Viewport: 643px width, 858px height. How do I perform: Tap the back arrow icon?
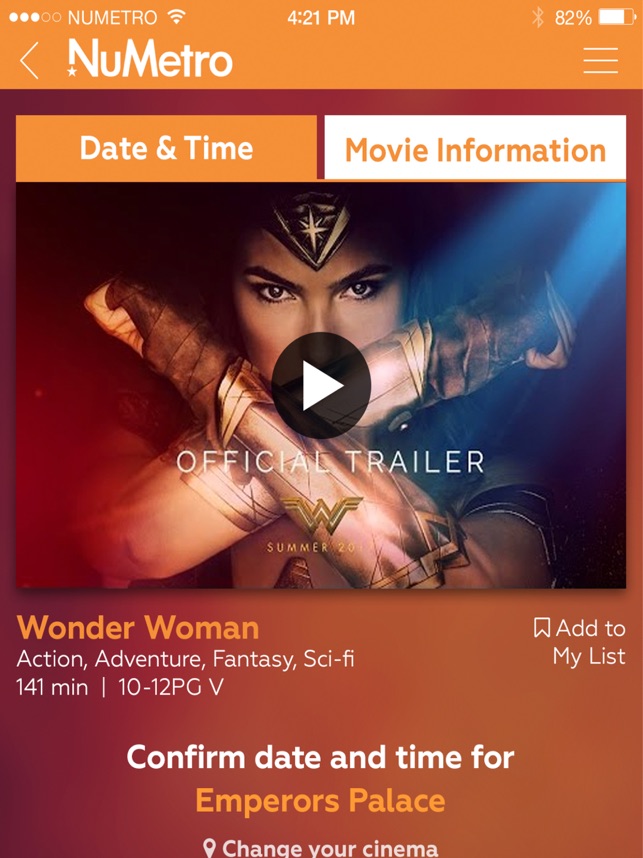tap(30, 60)
